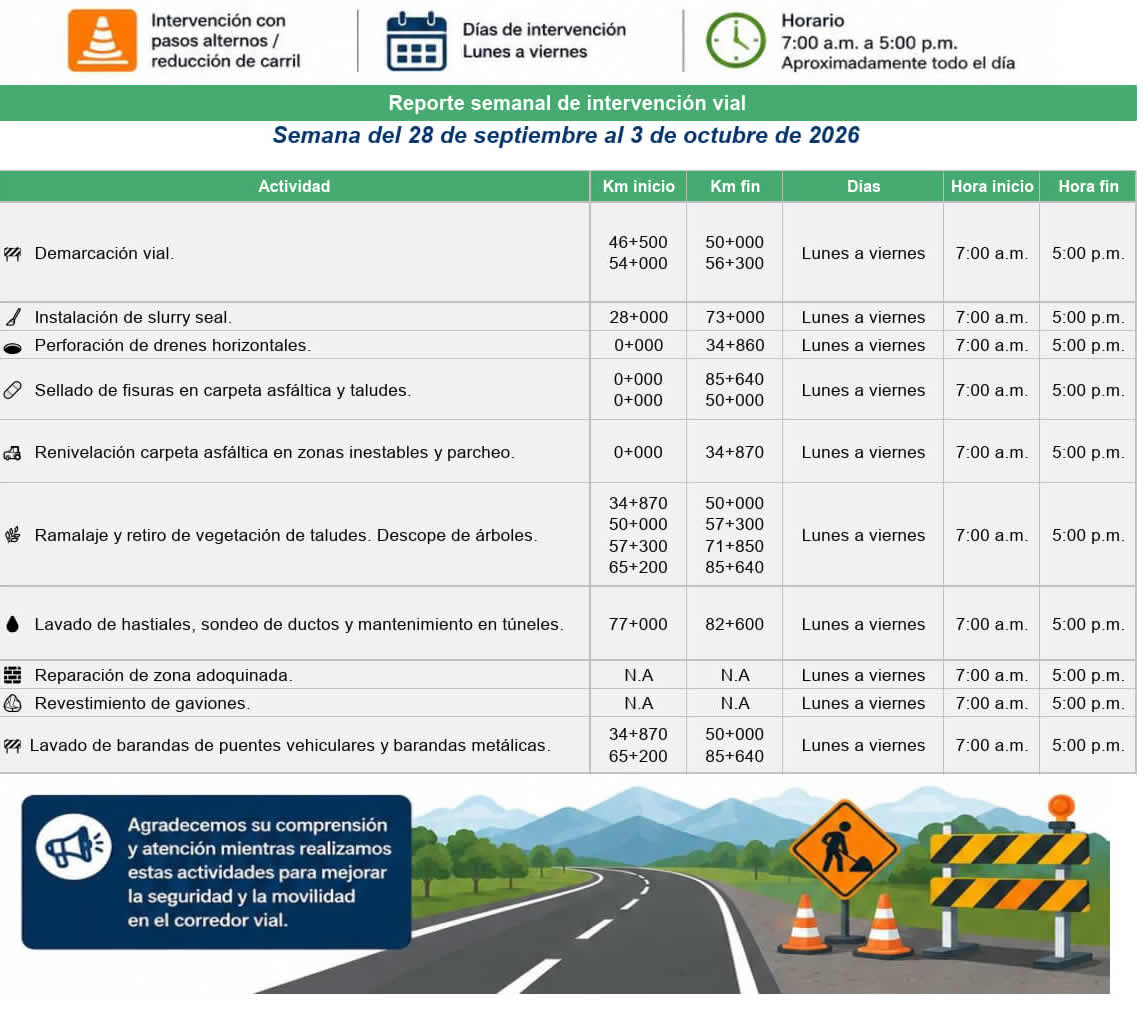Click the roller icon beside Renivelación carpeta asfáltica
1144x1012 pixels.
(12, 453)
